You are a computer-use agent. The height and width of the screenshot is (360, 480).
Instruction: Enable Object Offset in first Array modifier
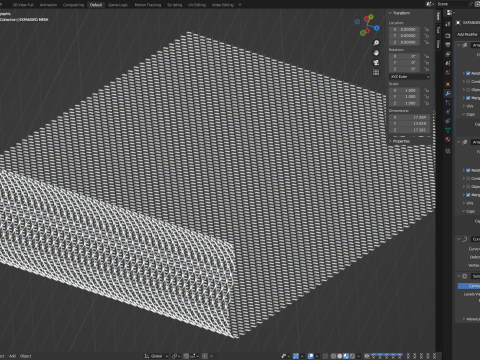468,90
